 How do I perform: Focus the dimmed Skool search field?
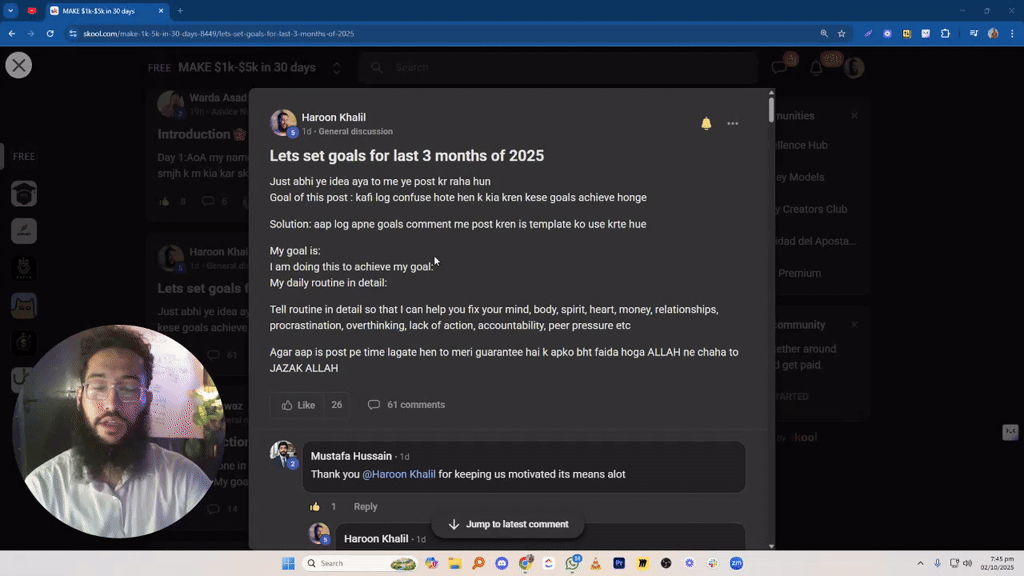pyautogui.click(x=558, y=67)
